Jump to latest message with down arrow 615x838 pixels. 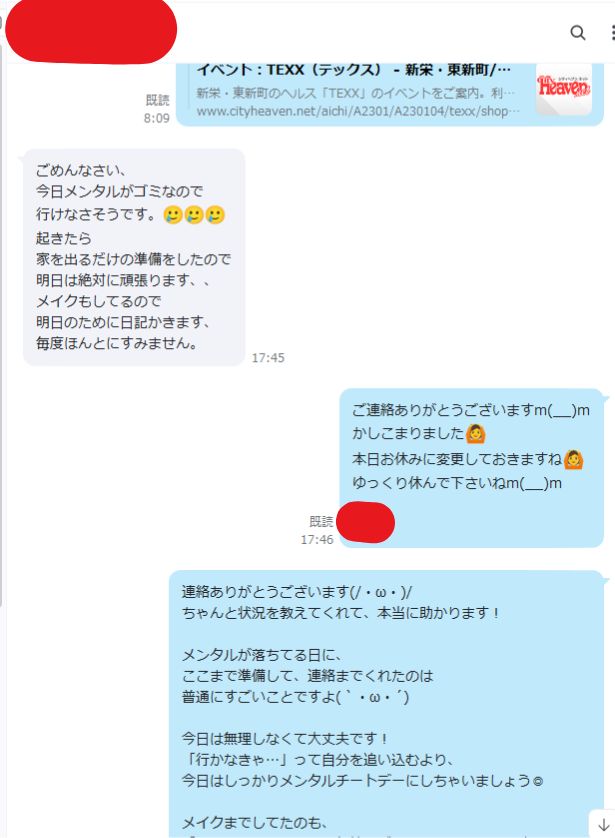pyautogui.click(x=603, y=825)
